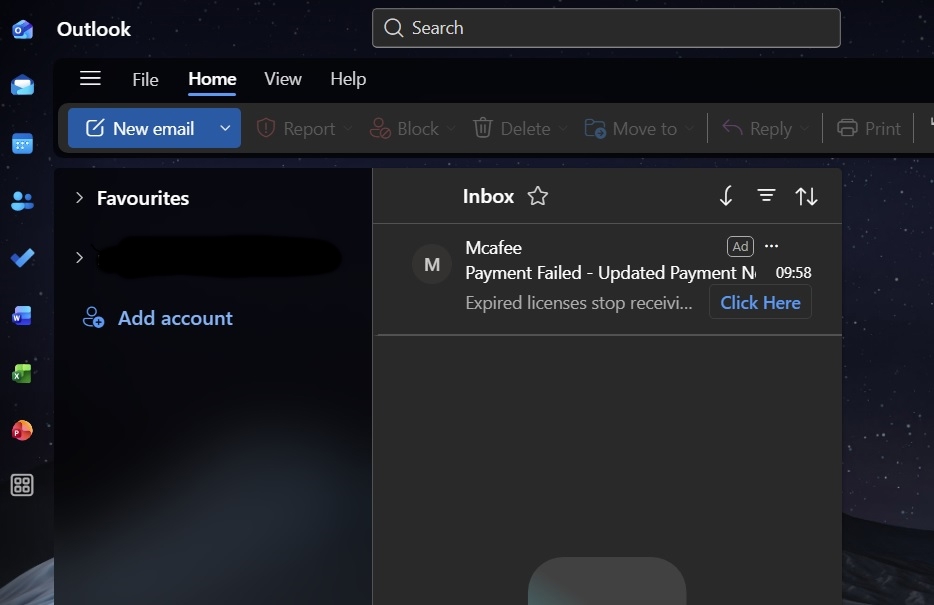Open the Calendar app in sidebar

22,144
